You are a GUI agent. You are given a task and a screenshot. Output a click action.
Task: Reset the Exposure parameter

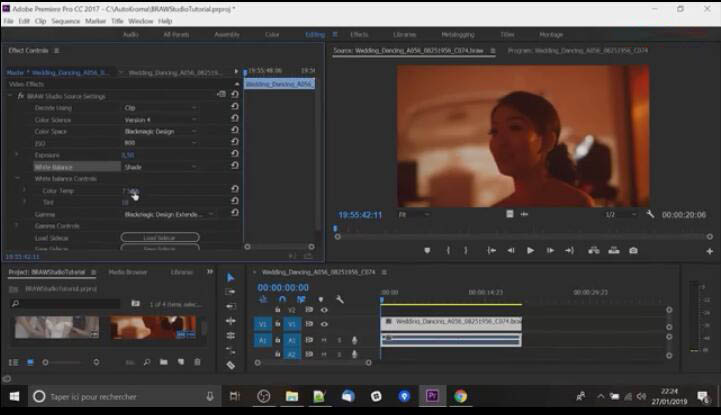coord(234,155)
